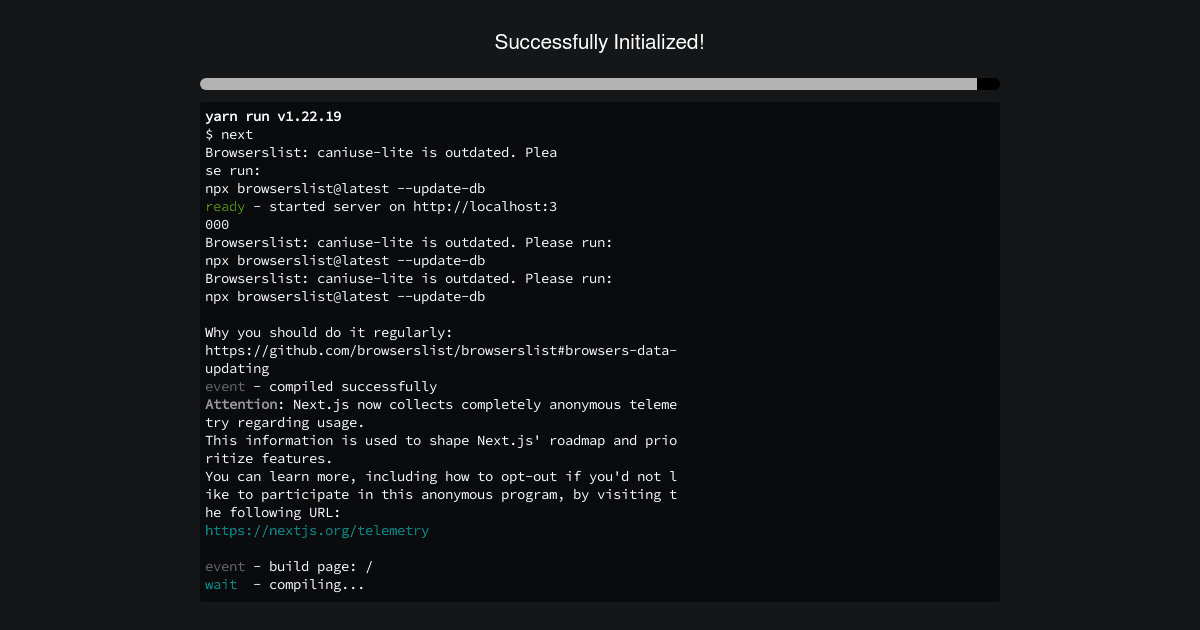Click the "$ next" command line
1200x630 pixels.
229,135
